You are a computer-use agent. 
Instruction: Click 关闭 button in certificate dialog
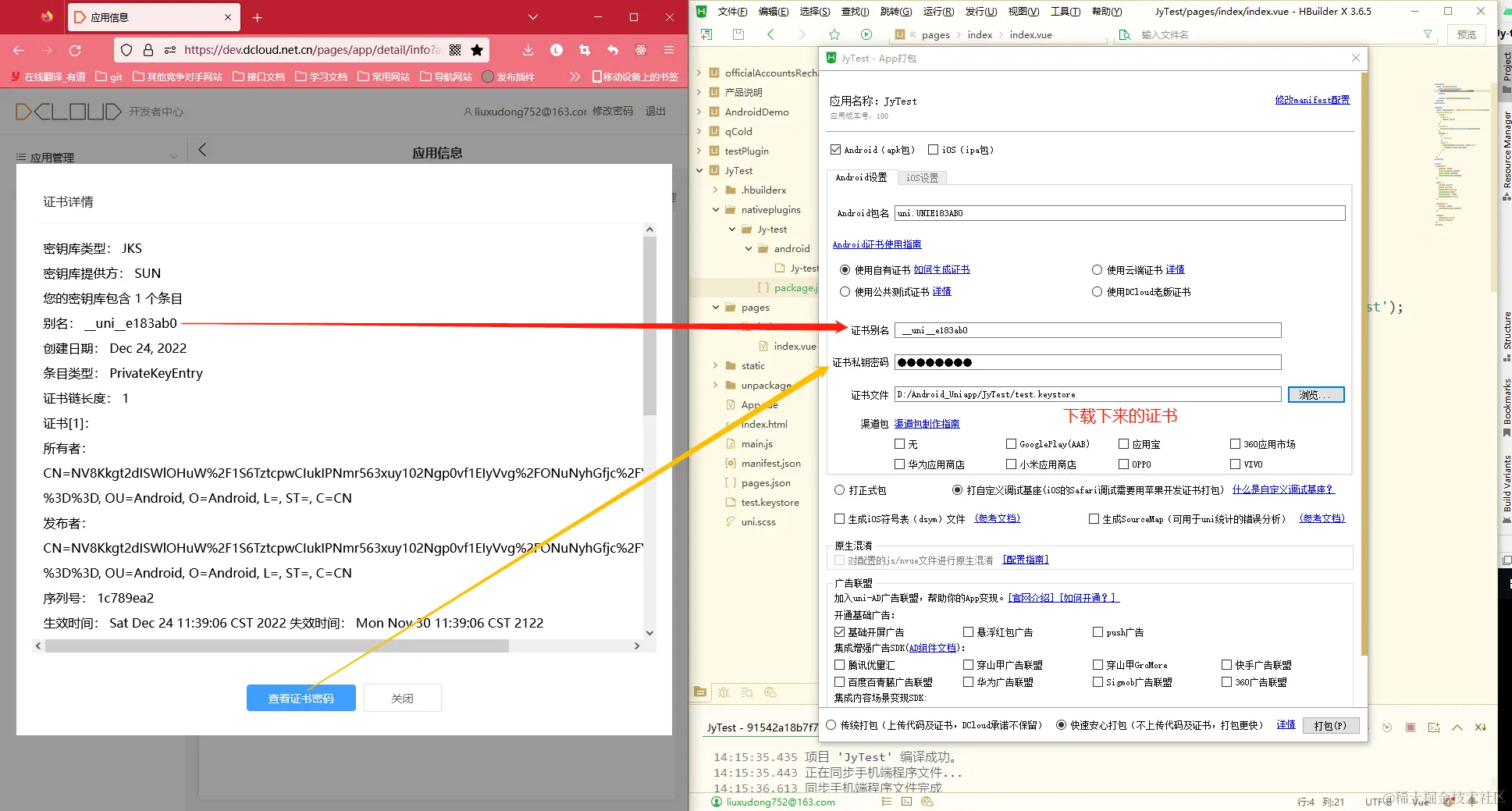point(402,698)
